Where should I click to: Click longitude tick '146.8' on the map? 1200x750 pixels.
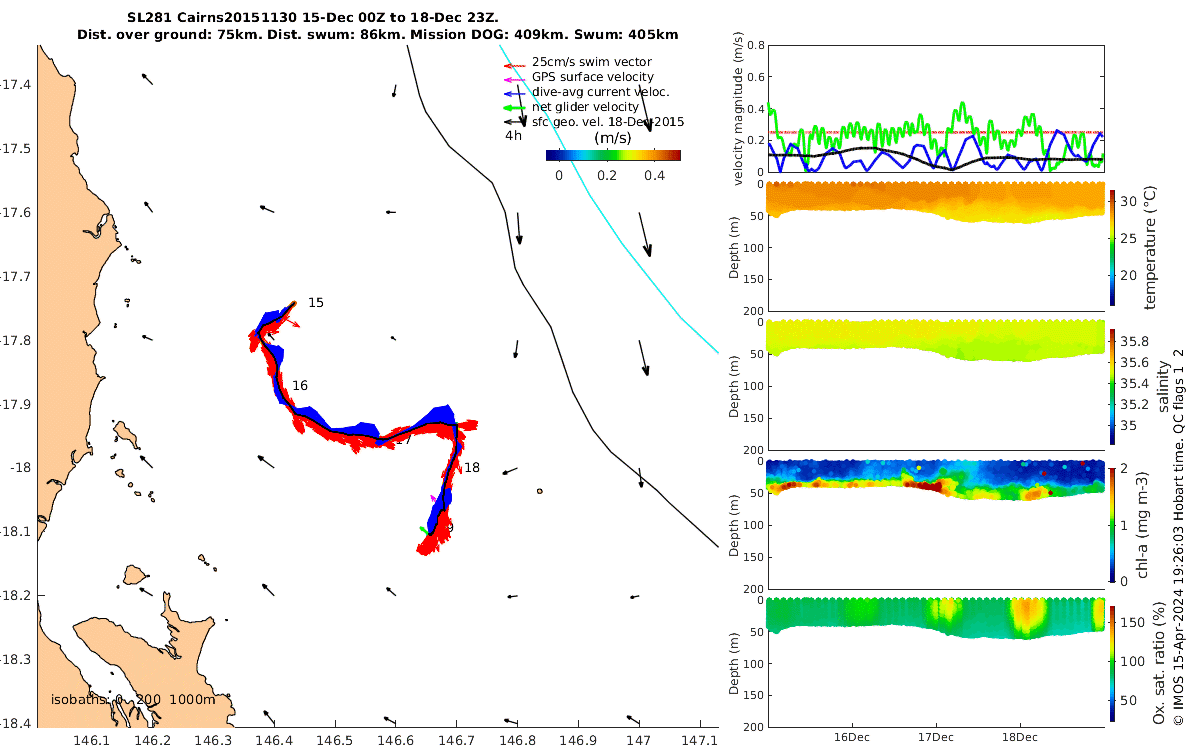coord(518,740)
